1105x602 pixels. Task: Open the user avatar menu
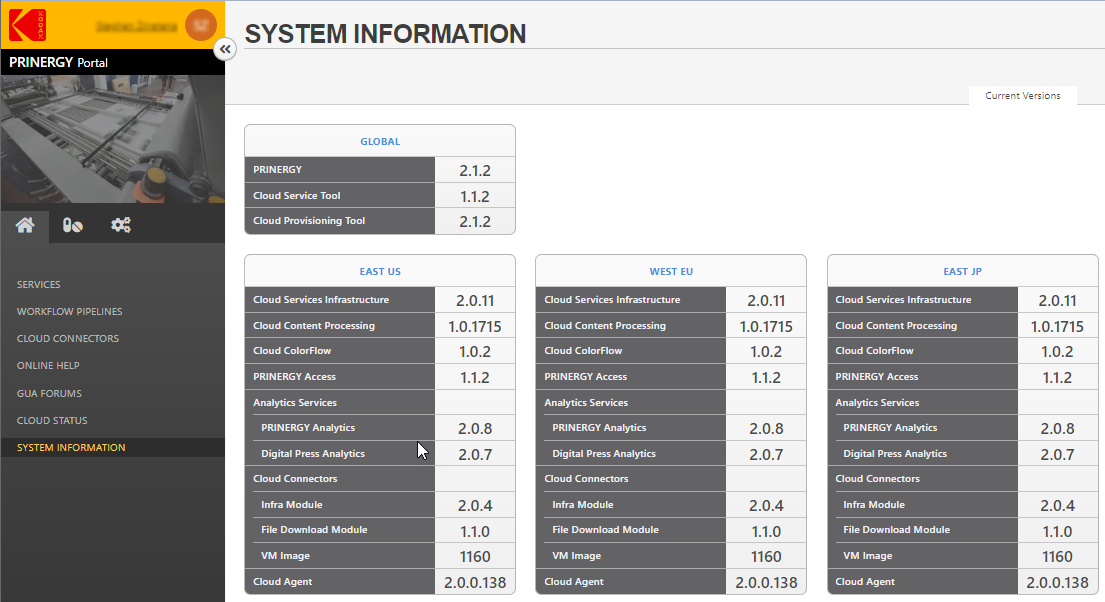(201, 25)
